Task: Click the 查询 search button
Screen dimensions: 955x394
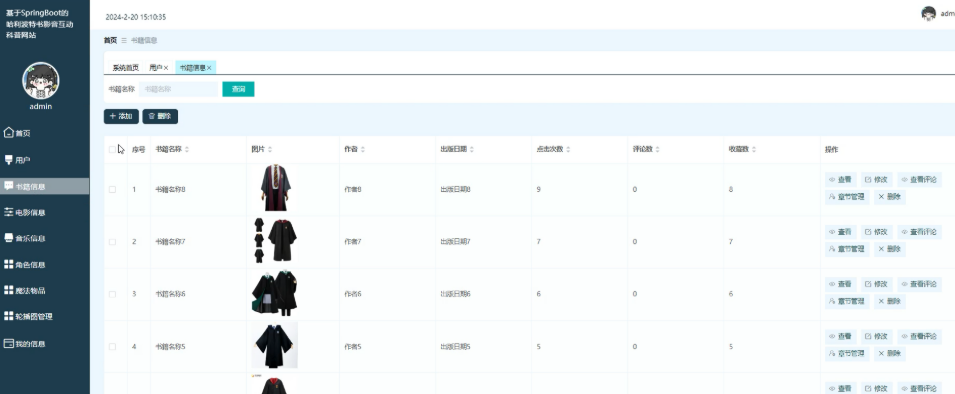Action: click(238, 89)
